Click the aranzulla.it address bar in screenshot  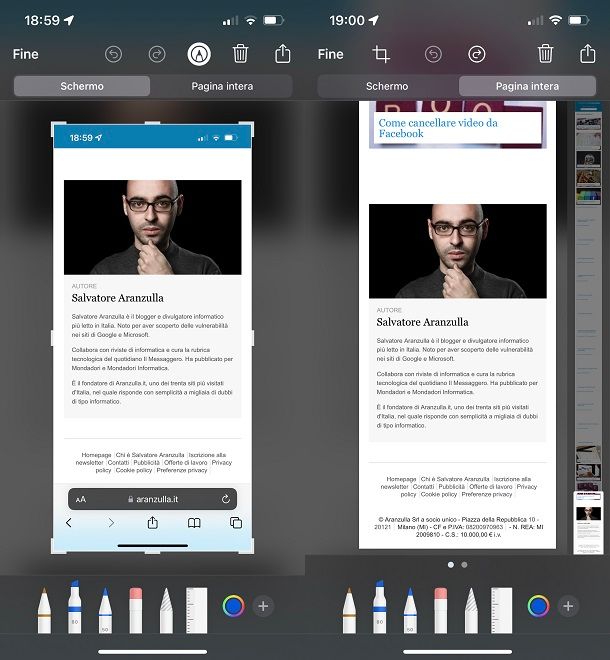point(152,499)
